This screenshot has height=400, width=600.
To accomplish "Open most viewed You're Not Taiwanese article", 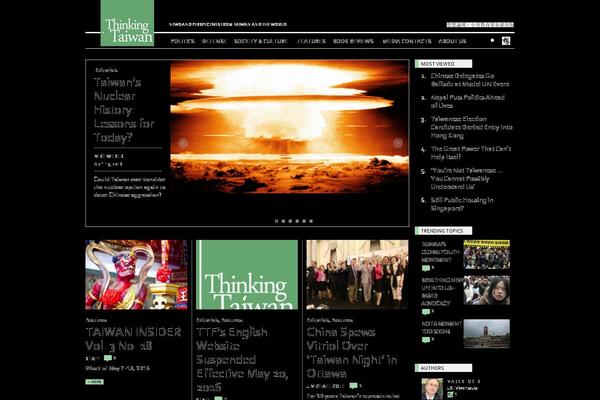I will pyautogui.click(x=466, y=178).
